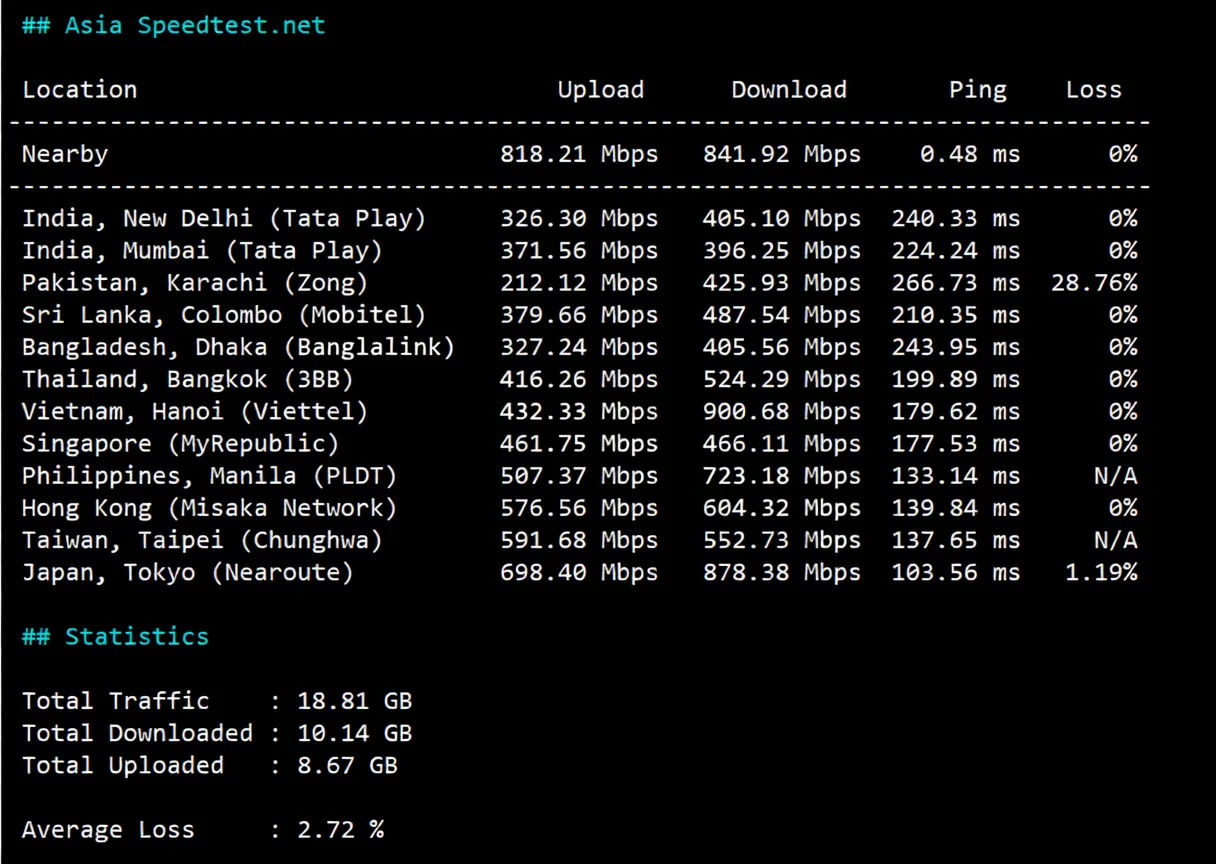
Task: Select the India, New Delhi row
Action: coord(224,218)
